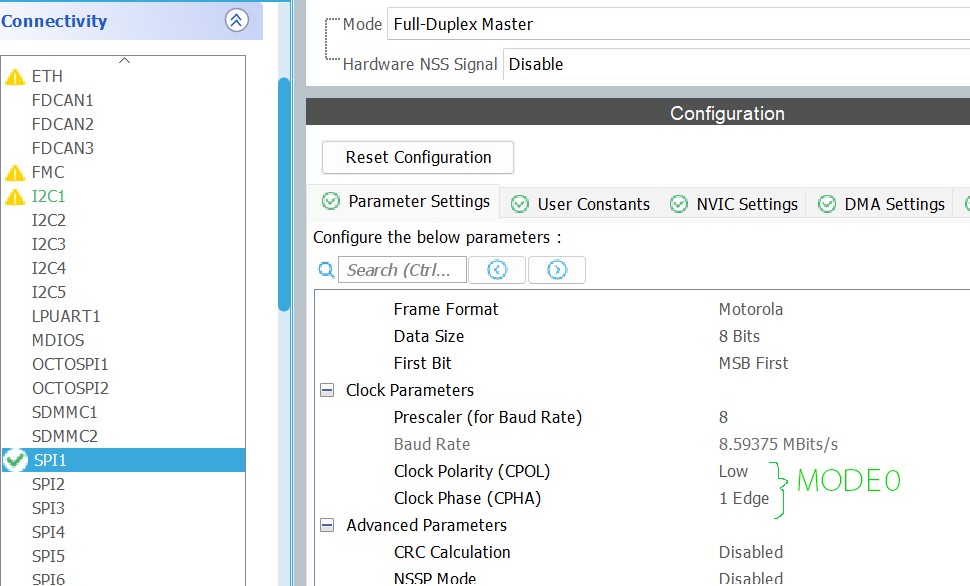Click the search magnifier icon
Image resolution: width=970 pixels, height=586 pixels.
(326, 270)
